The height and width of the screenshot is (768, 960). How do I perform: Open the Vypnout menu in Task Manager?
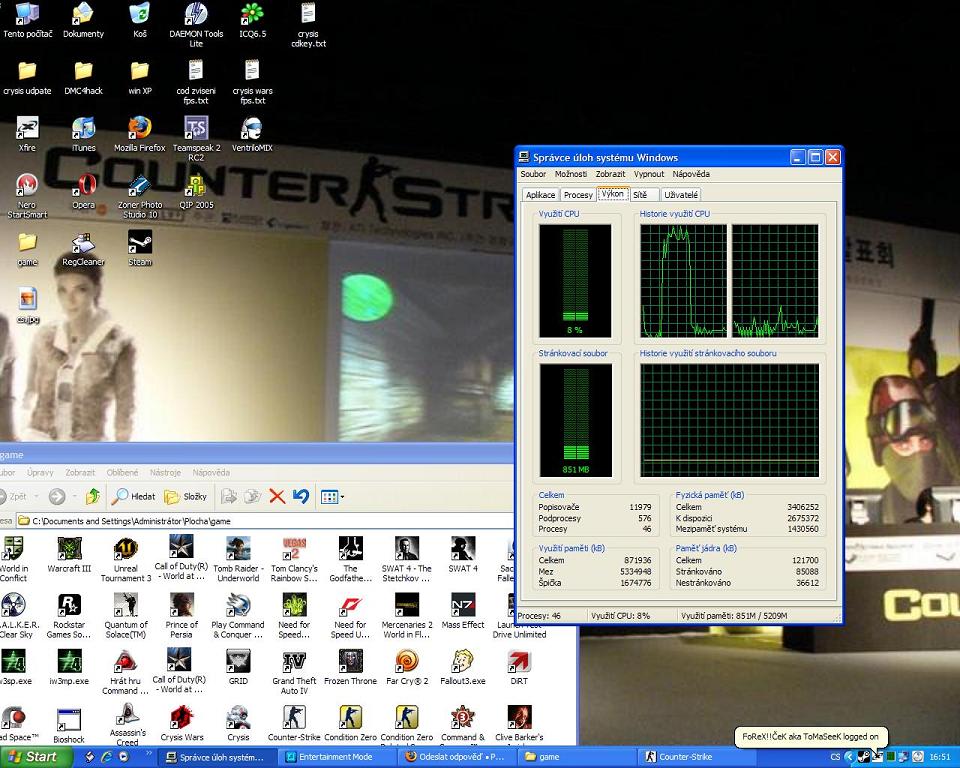click(649, 174)
